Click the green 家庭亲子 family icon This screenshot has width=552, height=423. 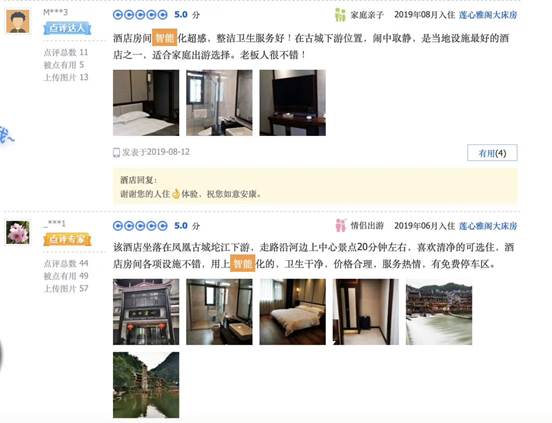point(340,15)
